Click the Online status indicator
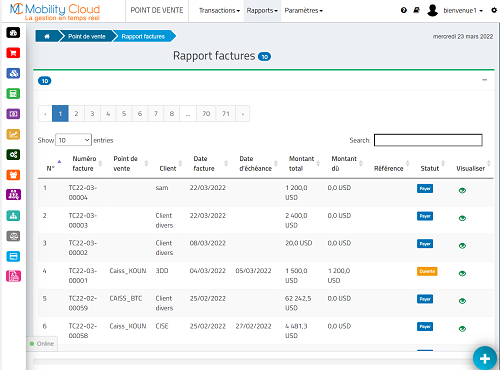 [x=42, y=344]
